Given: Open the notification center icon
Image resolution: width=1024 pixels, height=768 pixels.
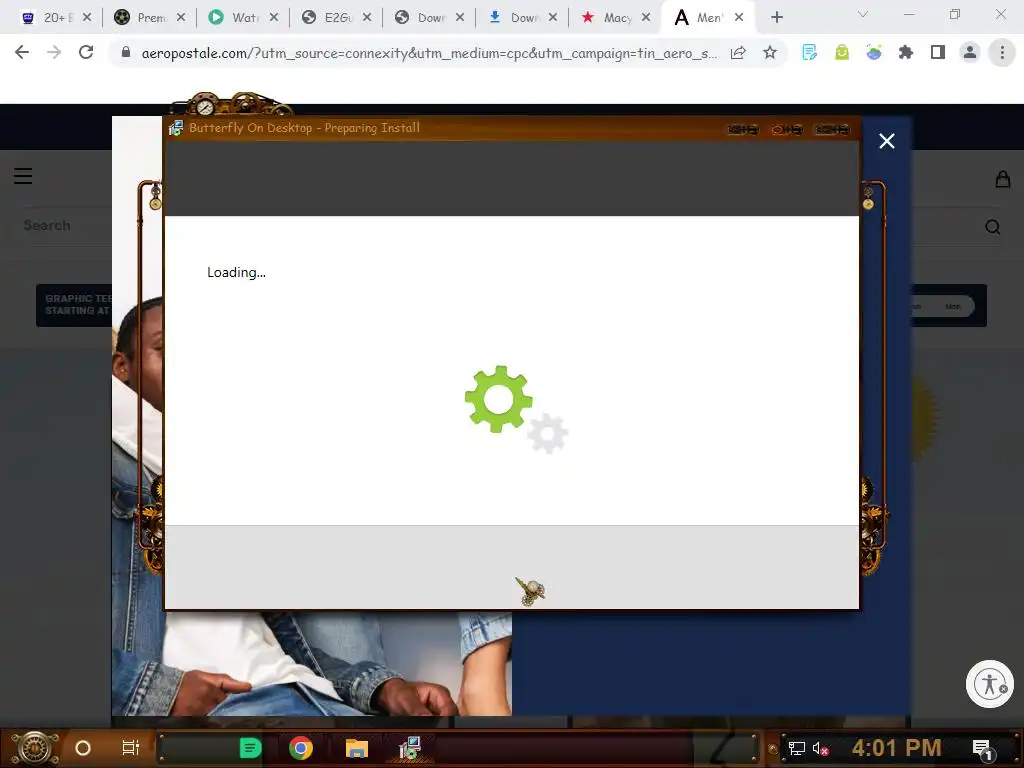Looking at the screenshot, I should tap(982, 749).
